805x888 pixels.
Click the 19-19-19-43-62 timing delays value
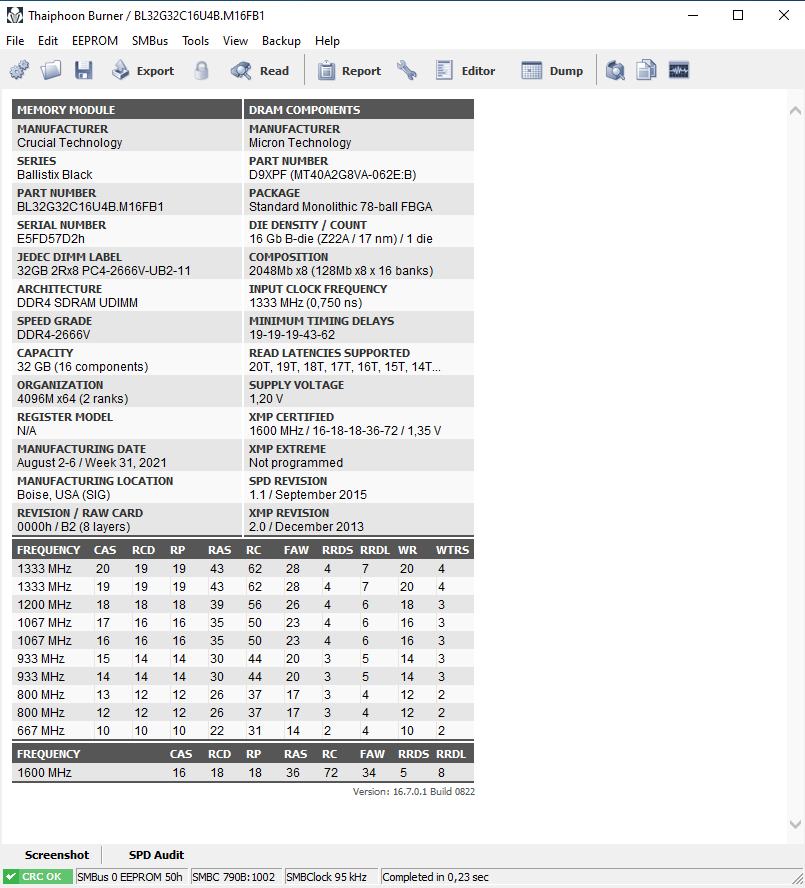click(292, 335)
